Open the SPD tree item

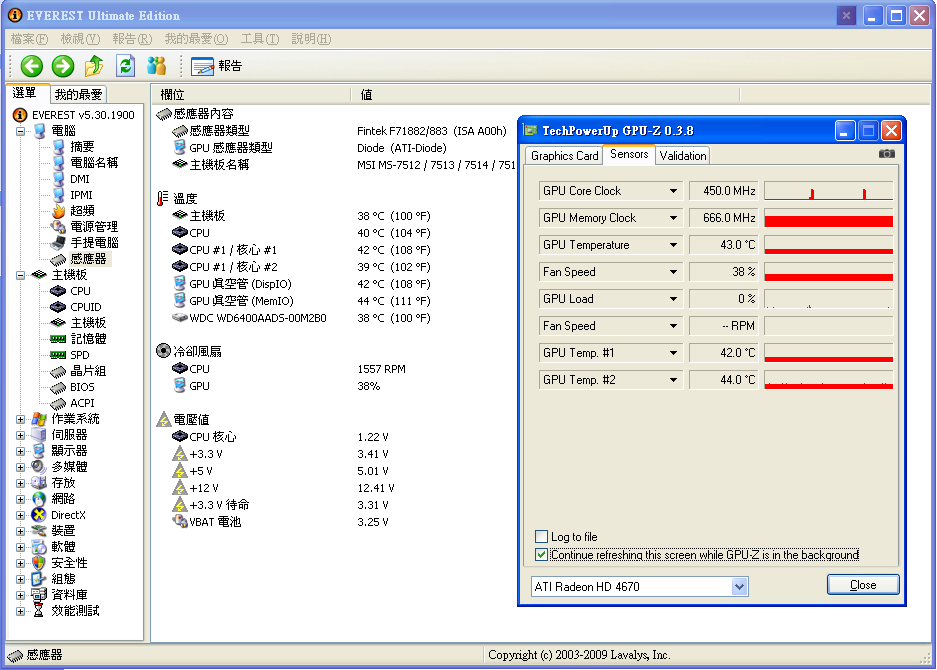79,355
